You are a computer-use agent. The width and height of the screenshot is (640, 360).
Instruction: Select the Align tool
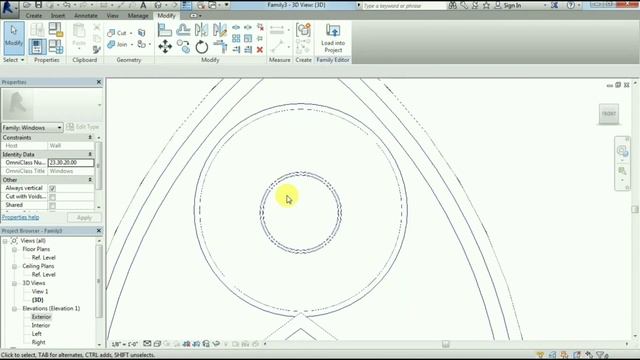164,30
